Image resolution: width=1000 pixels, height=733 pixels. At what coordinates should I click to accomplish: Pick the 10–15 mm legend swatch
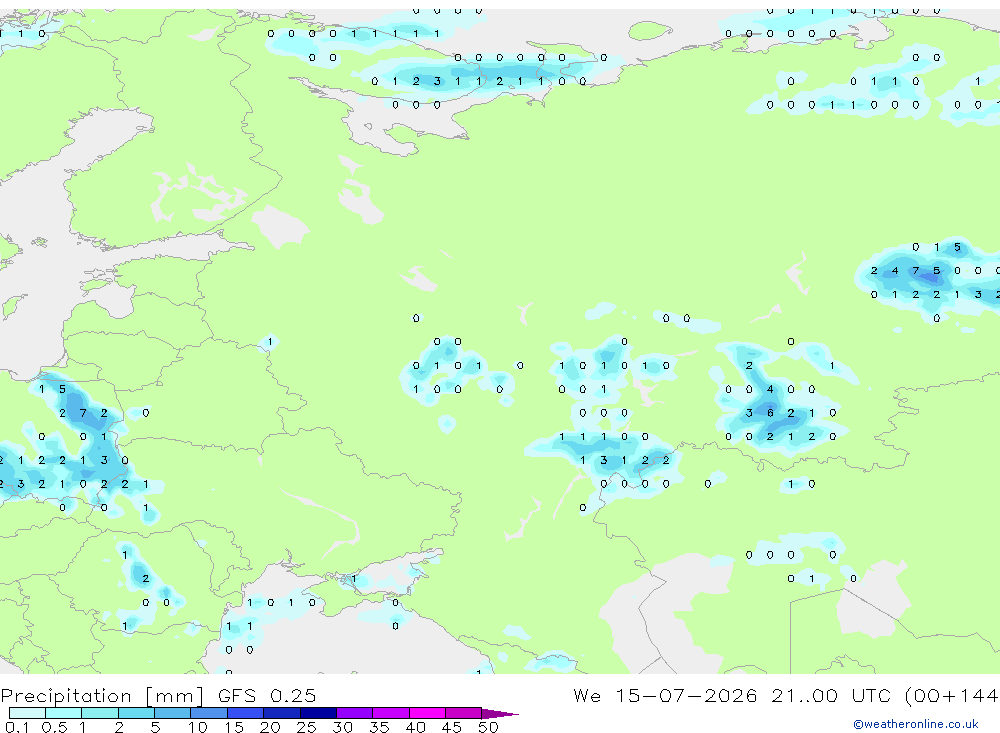pyautogui.click(x=209, y=713)
